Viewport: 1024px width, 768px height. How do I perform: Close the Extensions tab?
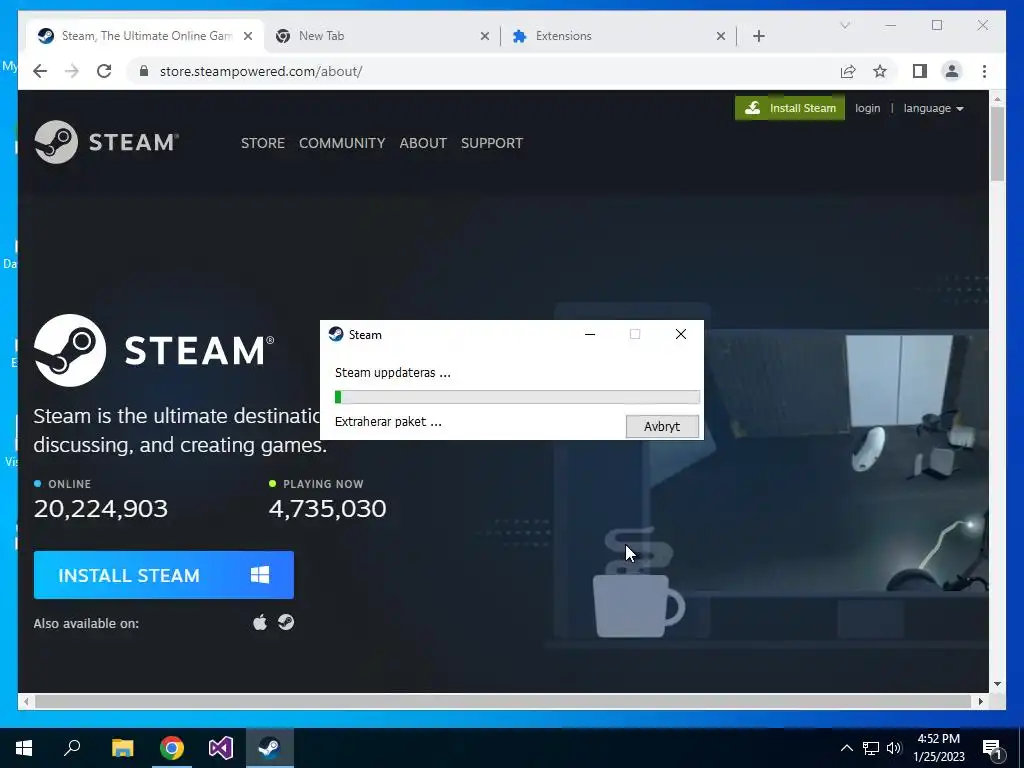coord(721,36)
